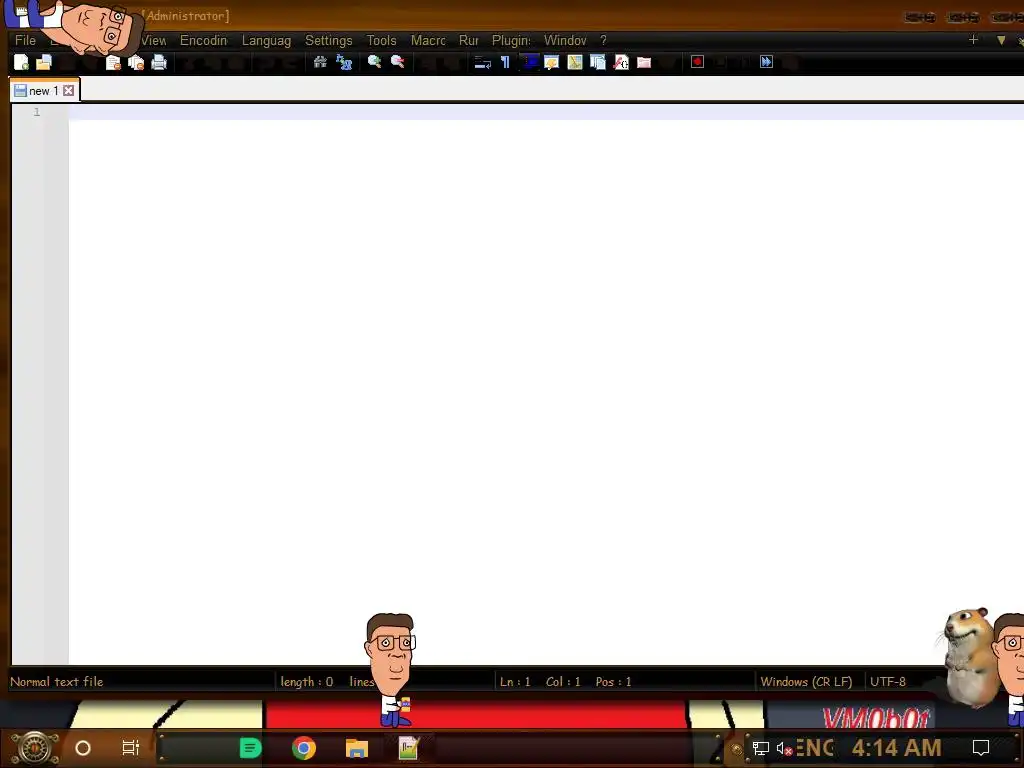Image resolution: width=1024 pixels, height=768 pixels.
Task: Open the Plugins menu
Action: pyautogui.click(x=511, y=40)
